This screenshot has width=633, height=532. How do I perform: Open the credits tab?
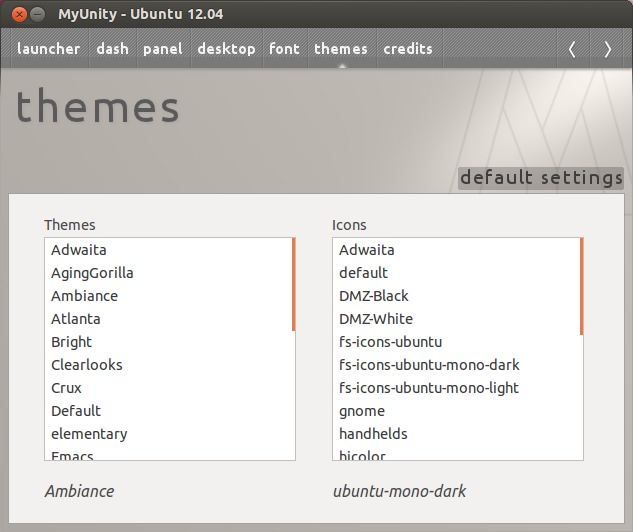tap(408, 49)
